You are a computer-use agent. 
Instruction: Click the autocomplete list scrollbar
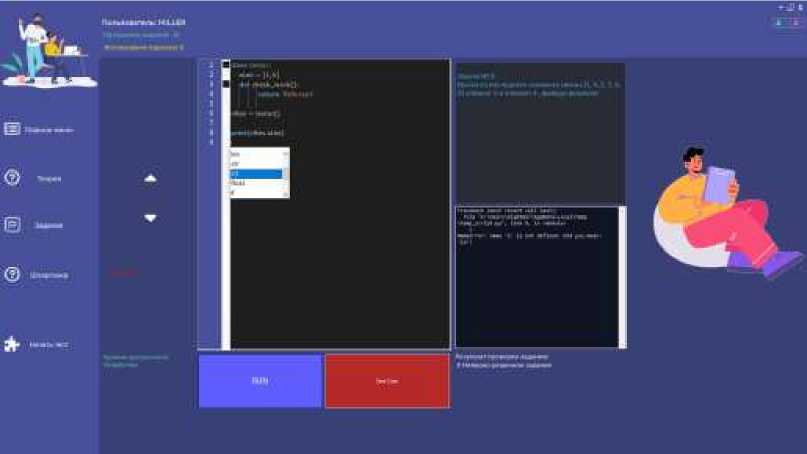point(286,173)
